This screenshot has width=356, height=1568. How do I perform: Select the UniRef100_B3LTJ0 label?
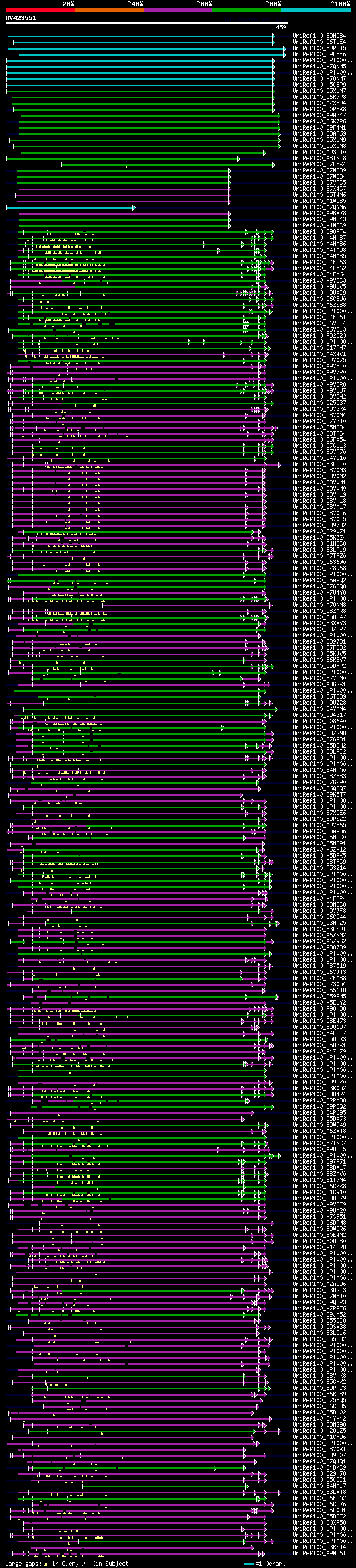(319, 464)
